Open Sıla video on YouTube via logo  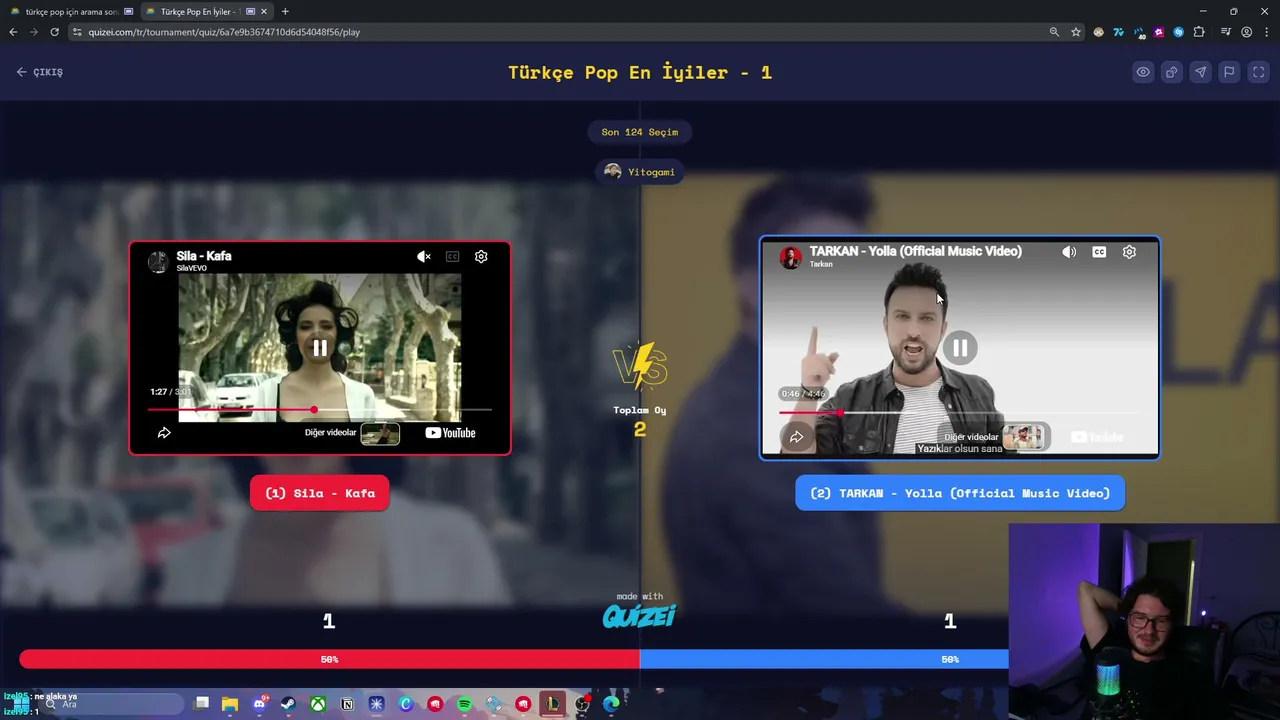click(450, 433)
